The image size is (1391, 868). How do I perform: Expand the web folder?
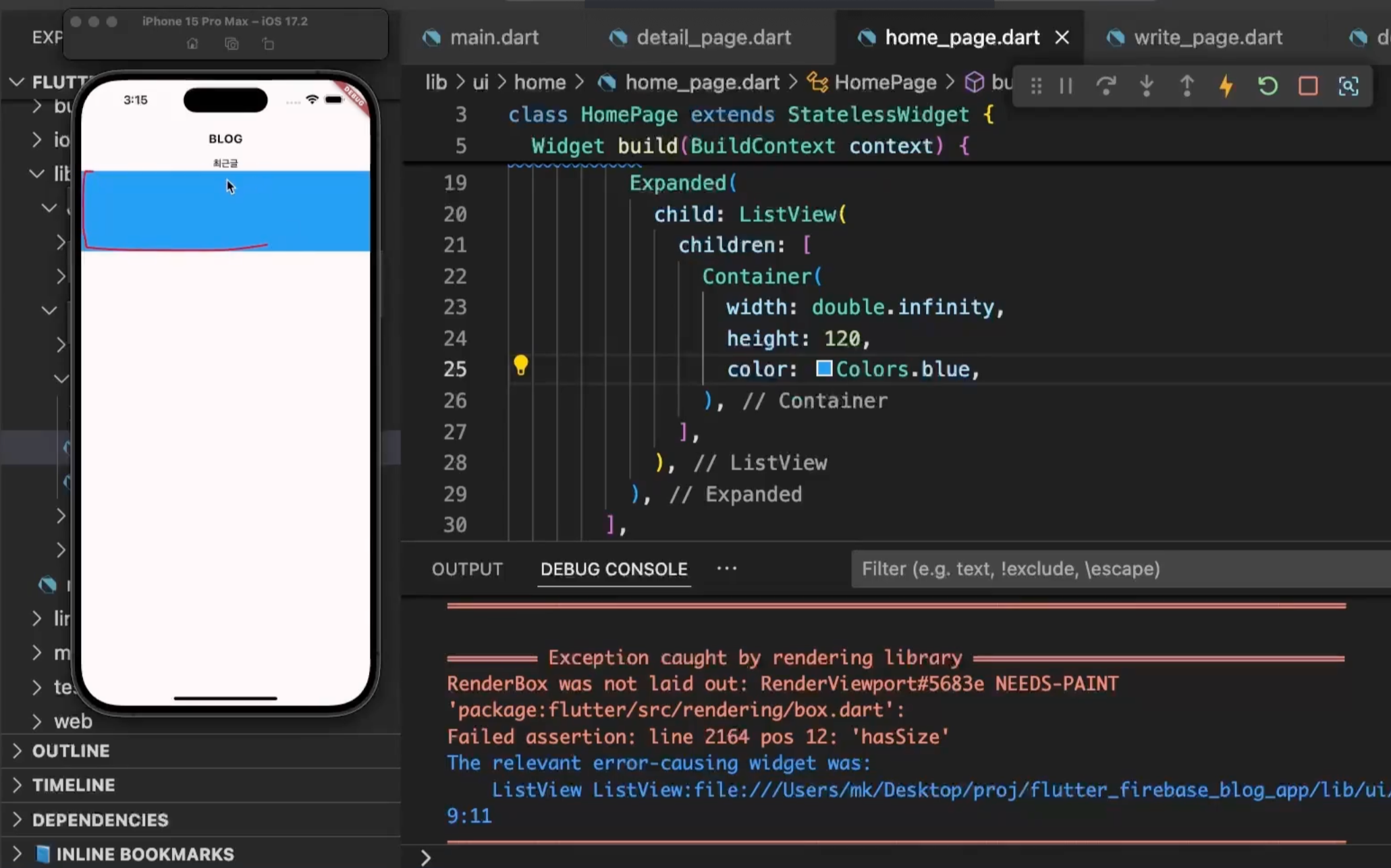coord(72,721)
